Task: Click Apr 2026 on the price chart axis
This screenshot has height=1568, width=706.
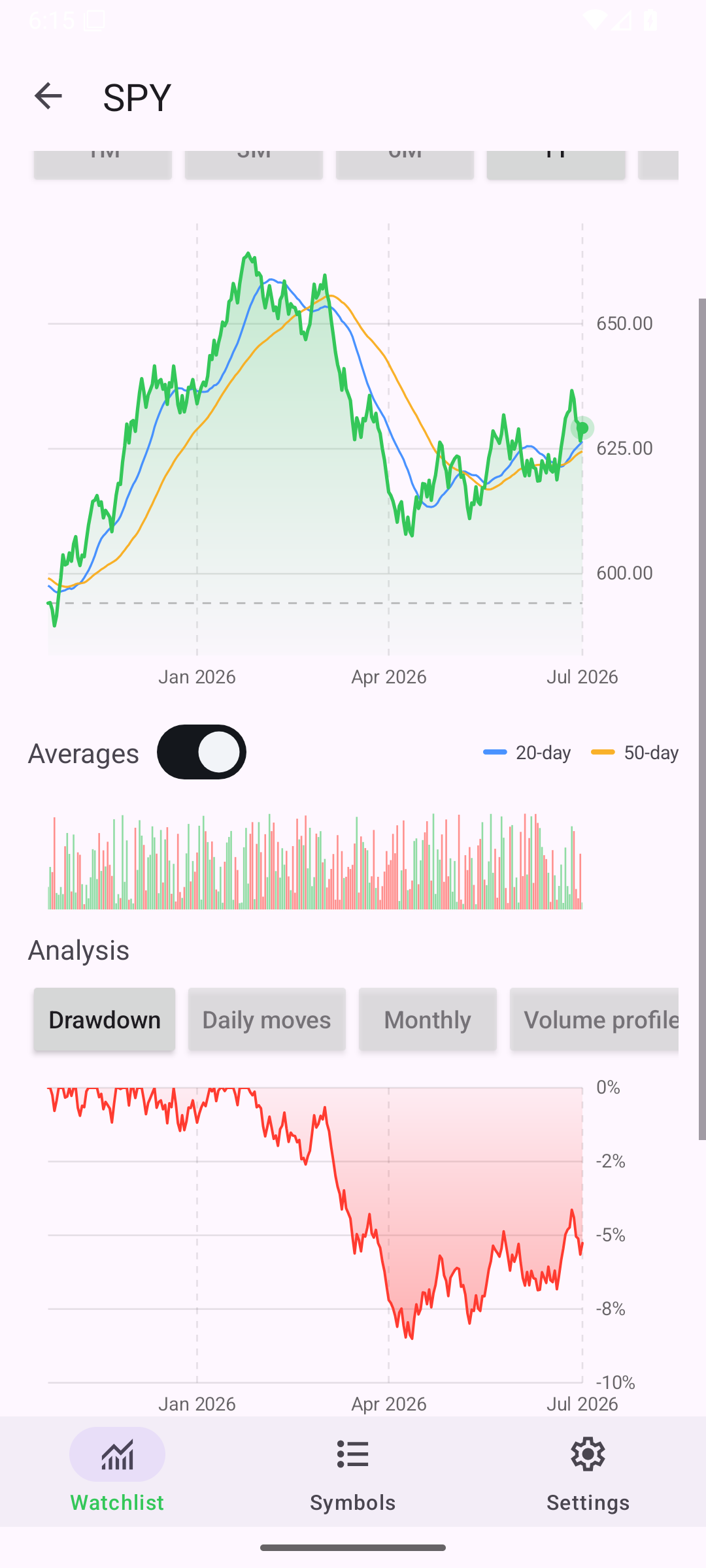Action: [389, 677]
